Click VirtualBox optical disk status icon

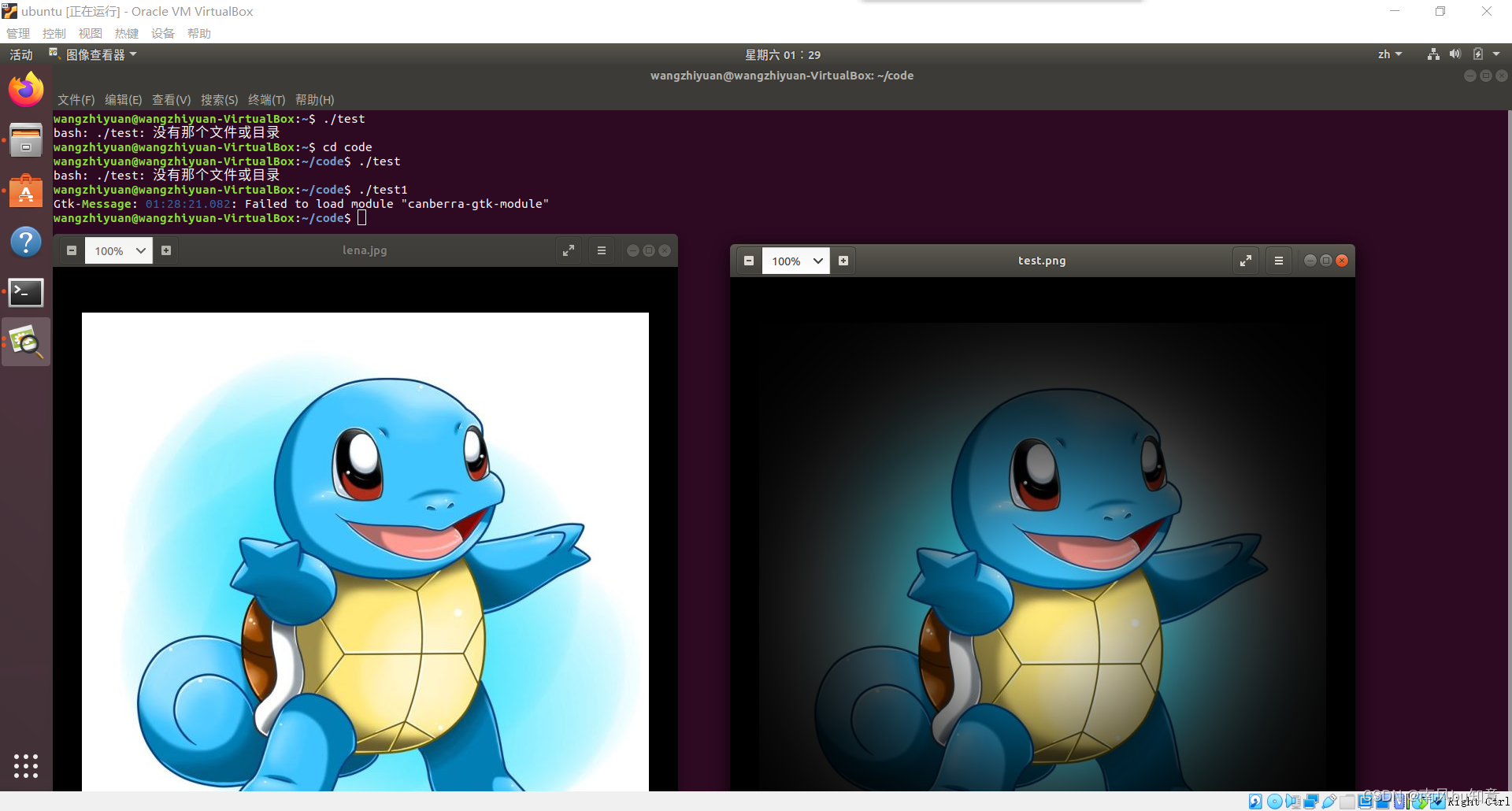coord(1274,802)
